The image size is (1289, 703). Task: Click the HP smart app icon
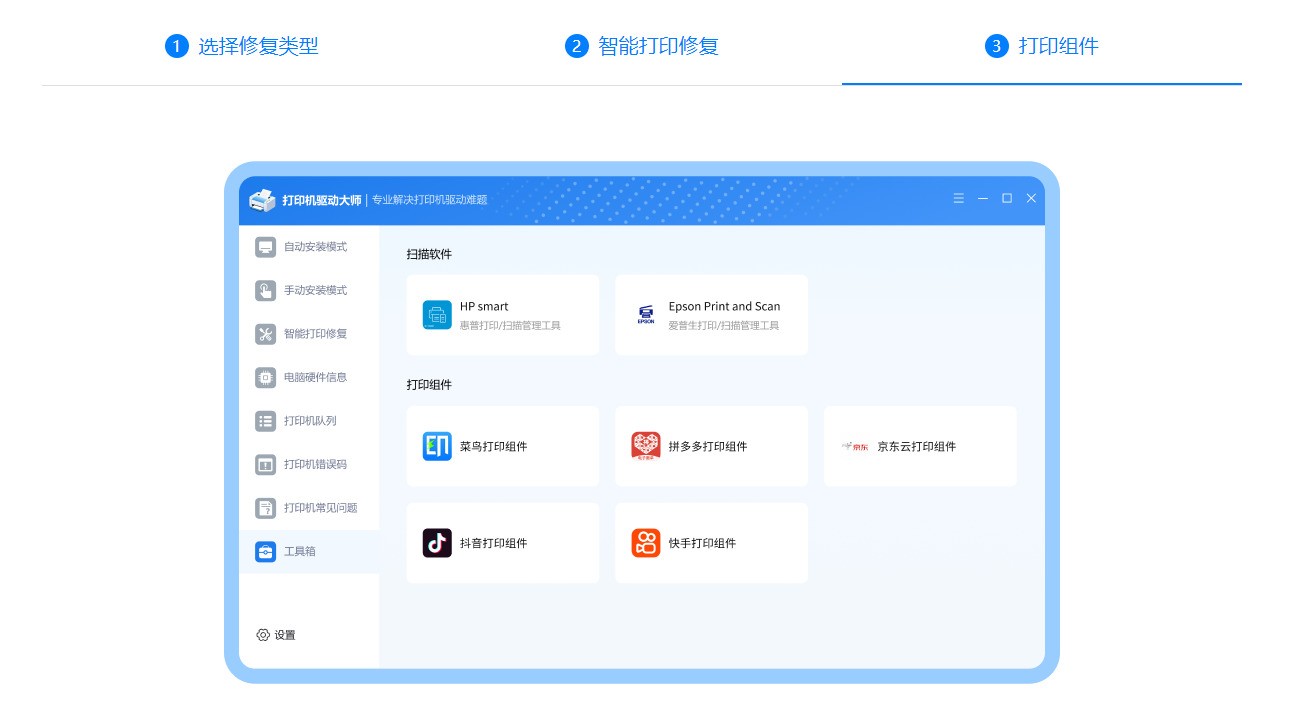437,315
